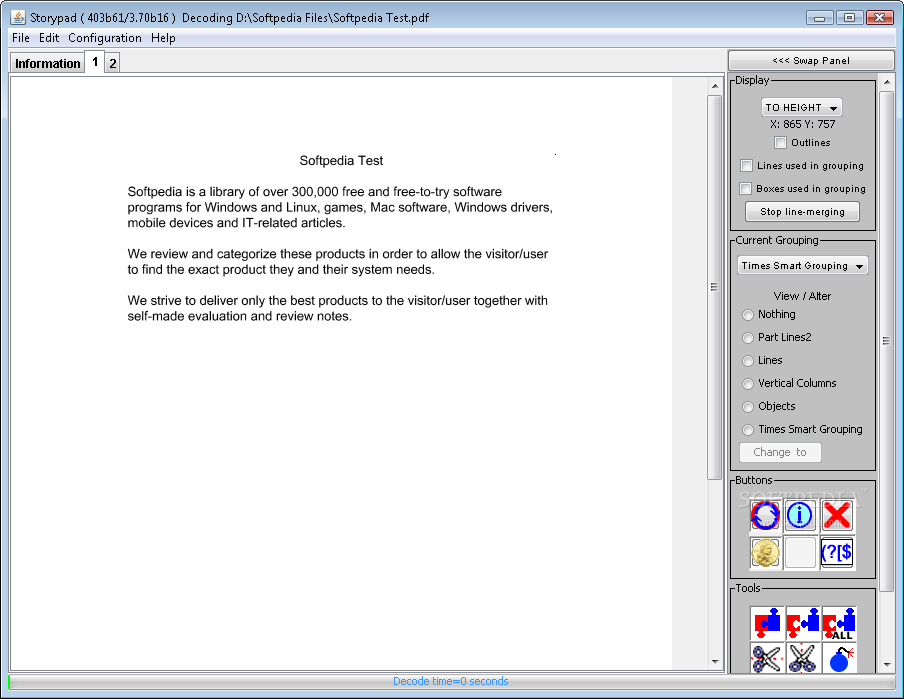904x699 pixels.
Task: Click the 'mobile devices and IT-related articles.' line
Action: coord(236,223)
